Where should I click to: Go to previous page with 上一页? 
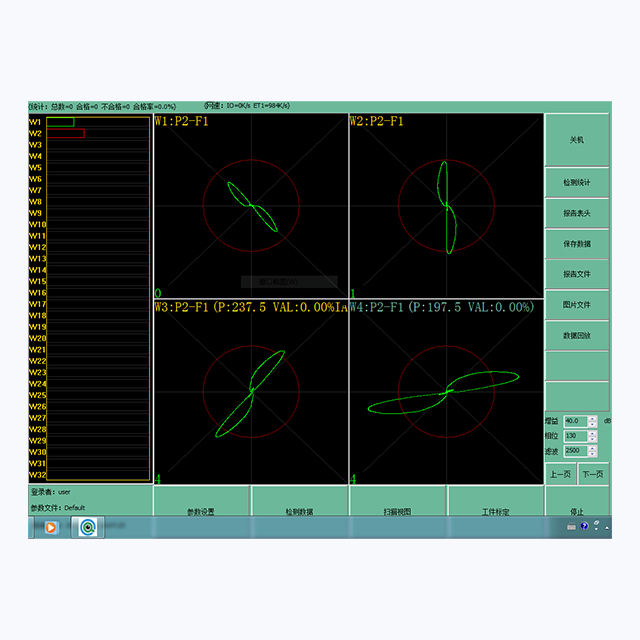pos(560,474)
